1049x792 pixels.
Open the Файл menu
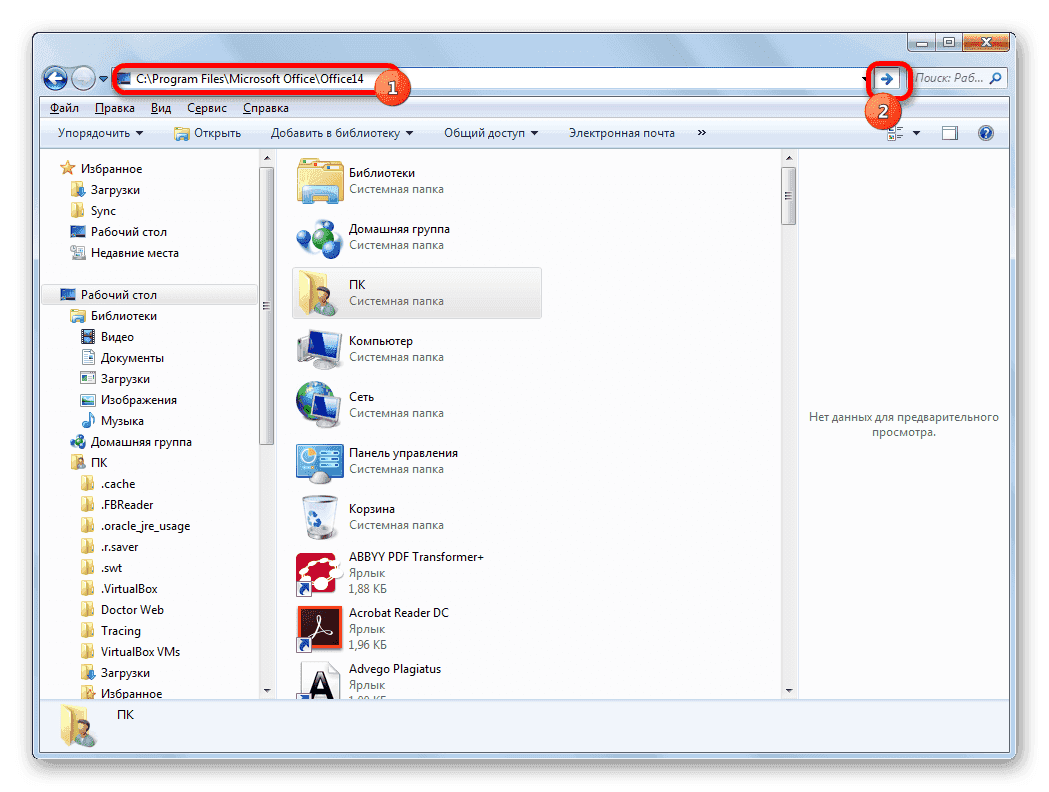tap(64, 108)
